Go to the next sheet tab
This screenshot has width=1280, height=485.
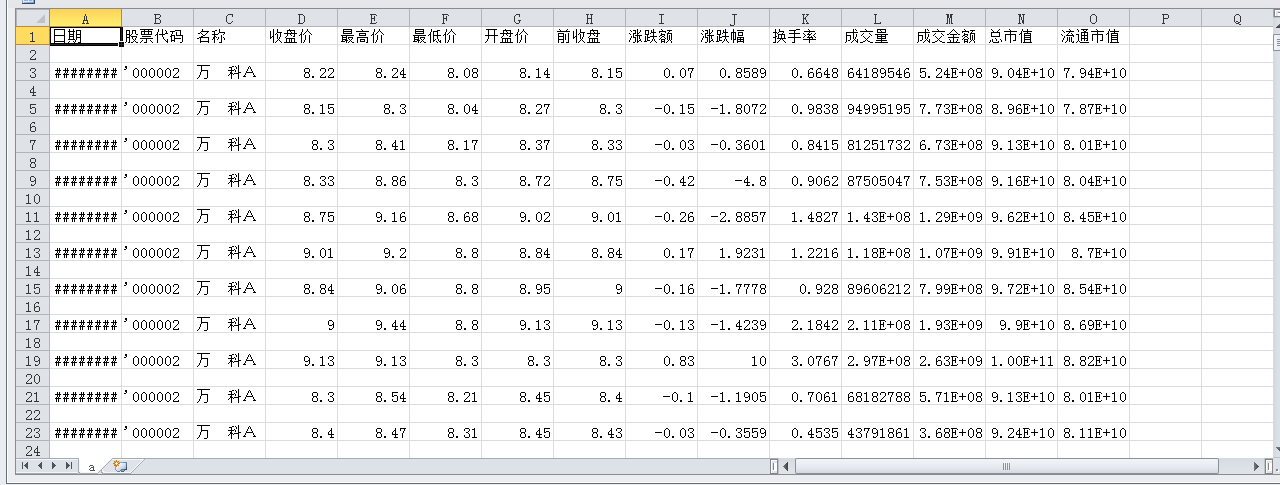coord(54,466)
